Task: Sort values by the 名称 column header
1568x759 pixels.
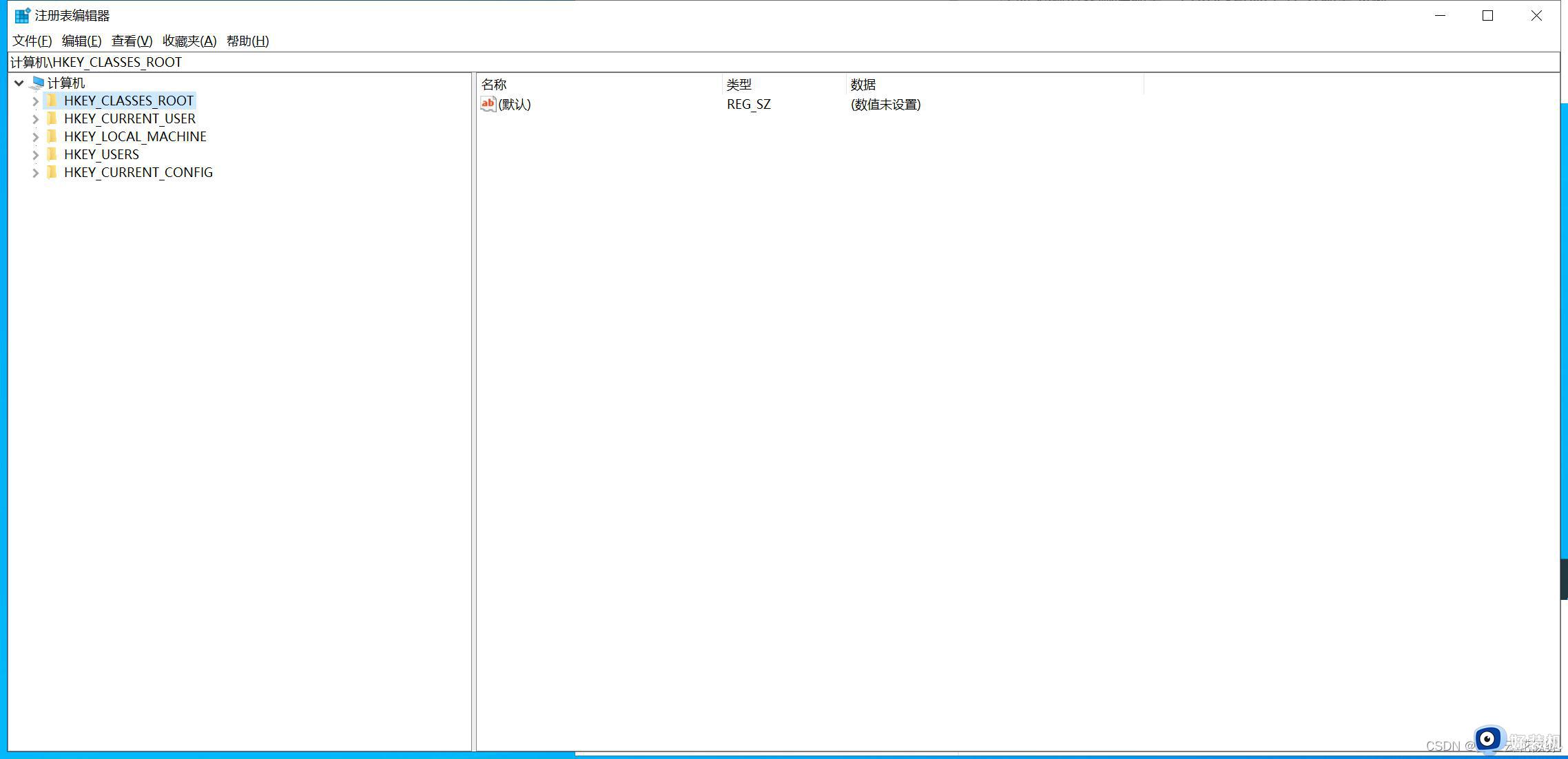Action: pos(599,85)
